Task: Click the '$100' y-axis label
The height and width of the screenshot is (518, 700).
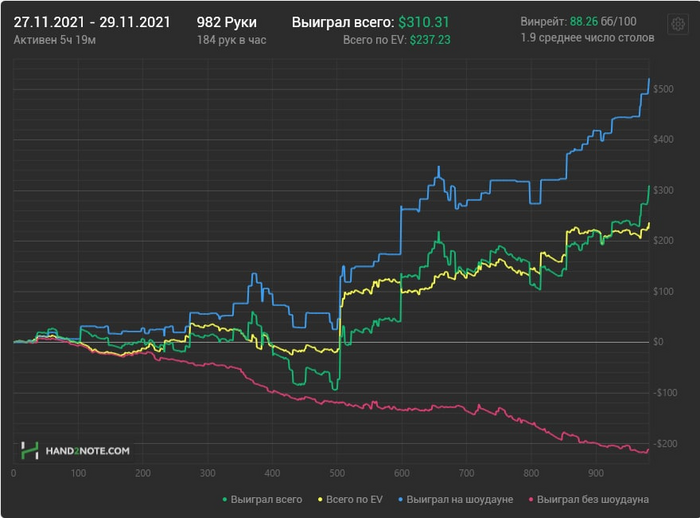Action: coord(663,292)
